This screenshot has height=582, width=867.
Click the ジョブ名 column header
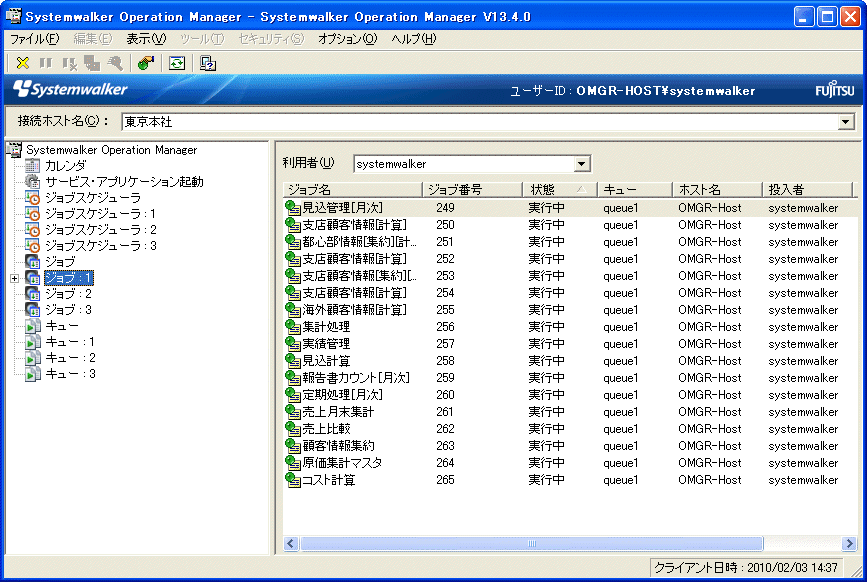coord(352,190)
